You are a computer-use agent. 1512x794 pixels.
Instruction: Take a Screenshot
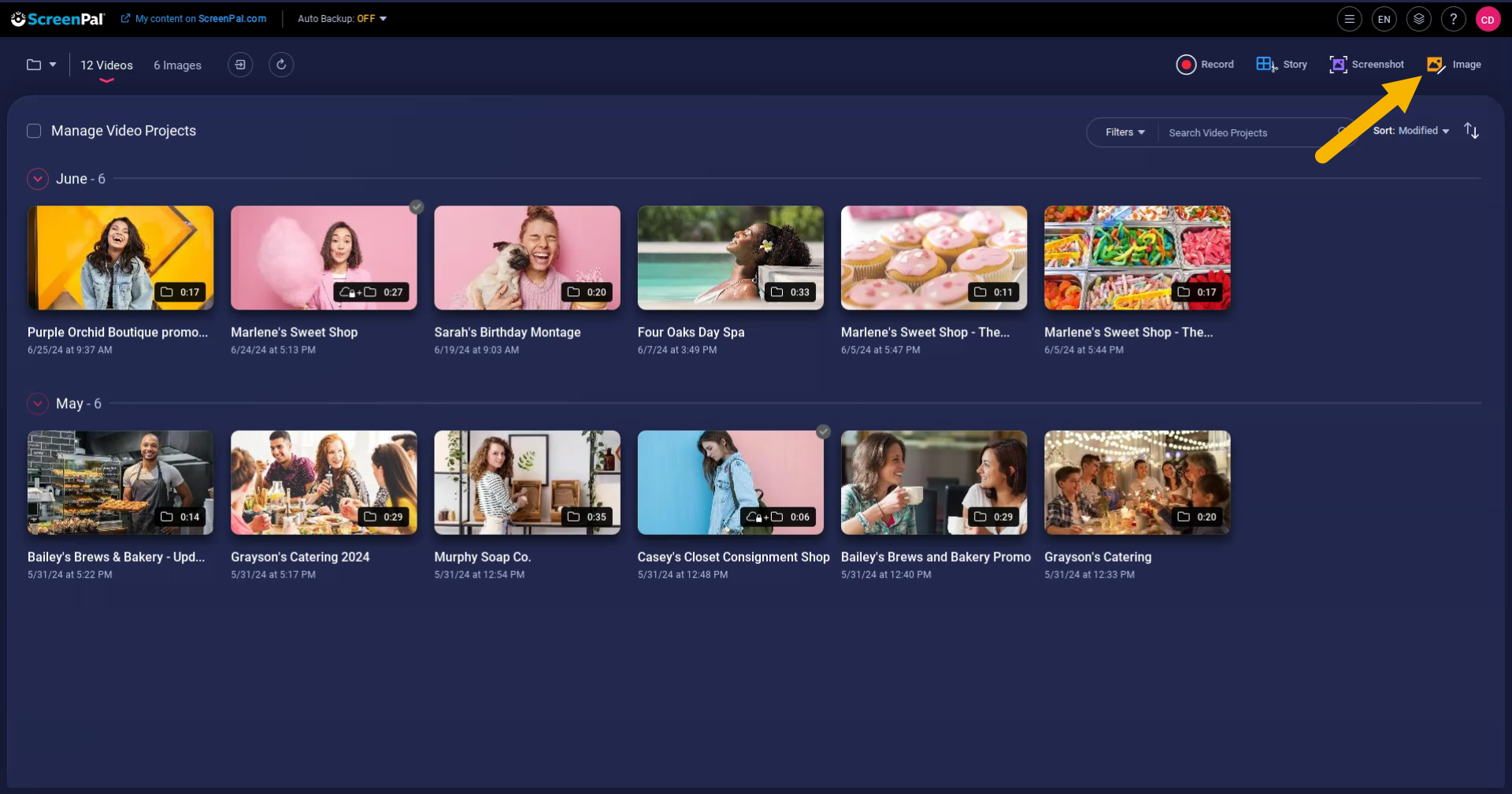pos(1366,65)
